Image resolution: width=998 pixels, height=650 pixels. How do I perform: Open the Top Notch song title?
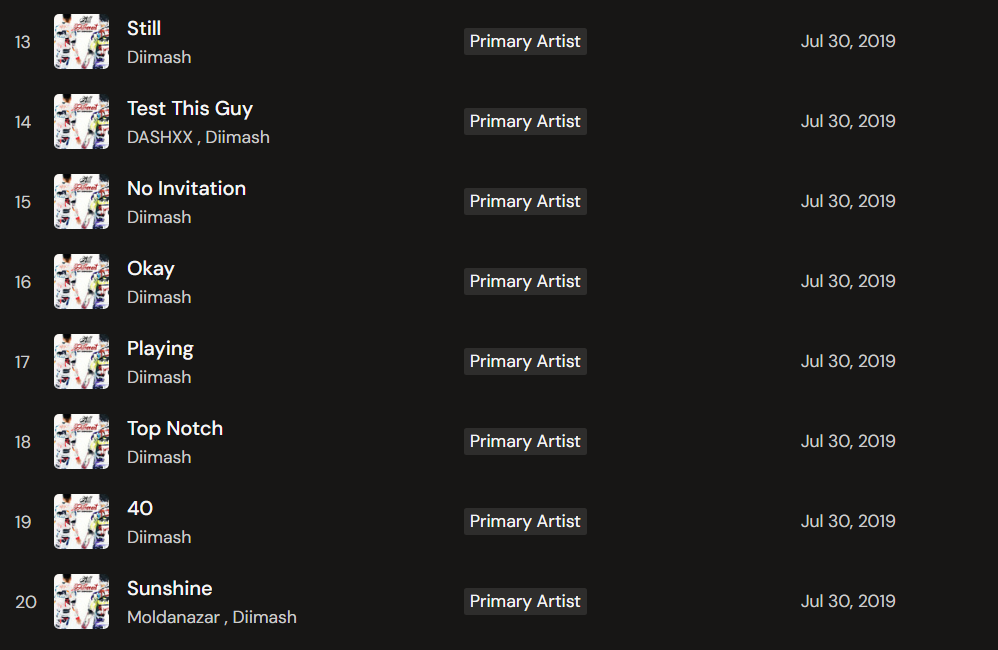[x=175, y=428]
